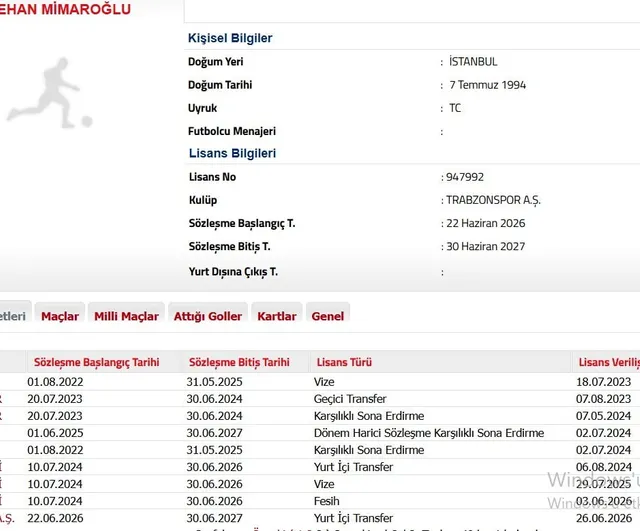The width and height of the screenshot is (640, 531).
Task: Click the Sözleşme Bitiş Tarihi column header
Action: [x=239, y=362]
